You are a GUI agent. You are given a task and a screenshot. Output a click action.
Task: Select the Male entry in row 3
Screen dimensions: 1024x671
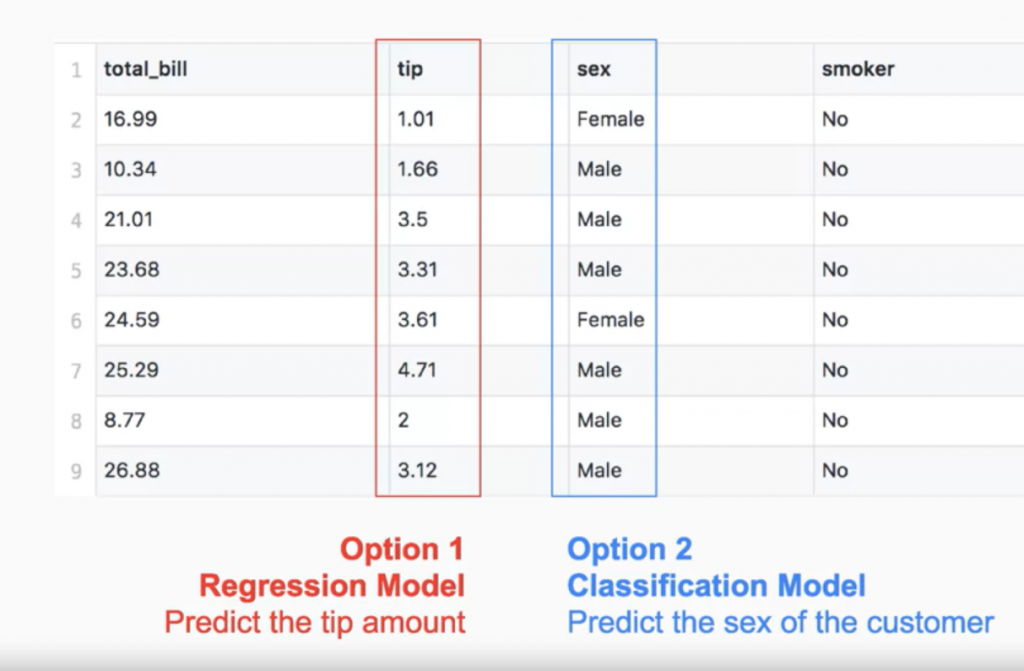pyautogui.click(x=600, y=169)
